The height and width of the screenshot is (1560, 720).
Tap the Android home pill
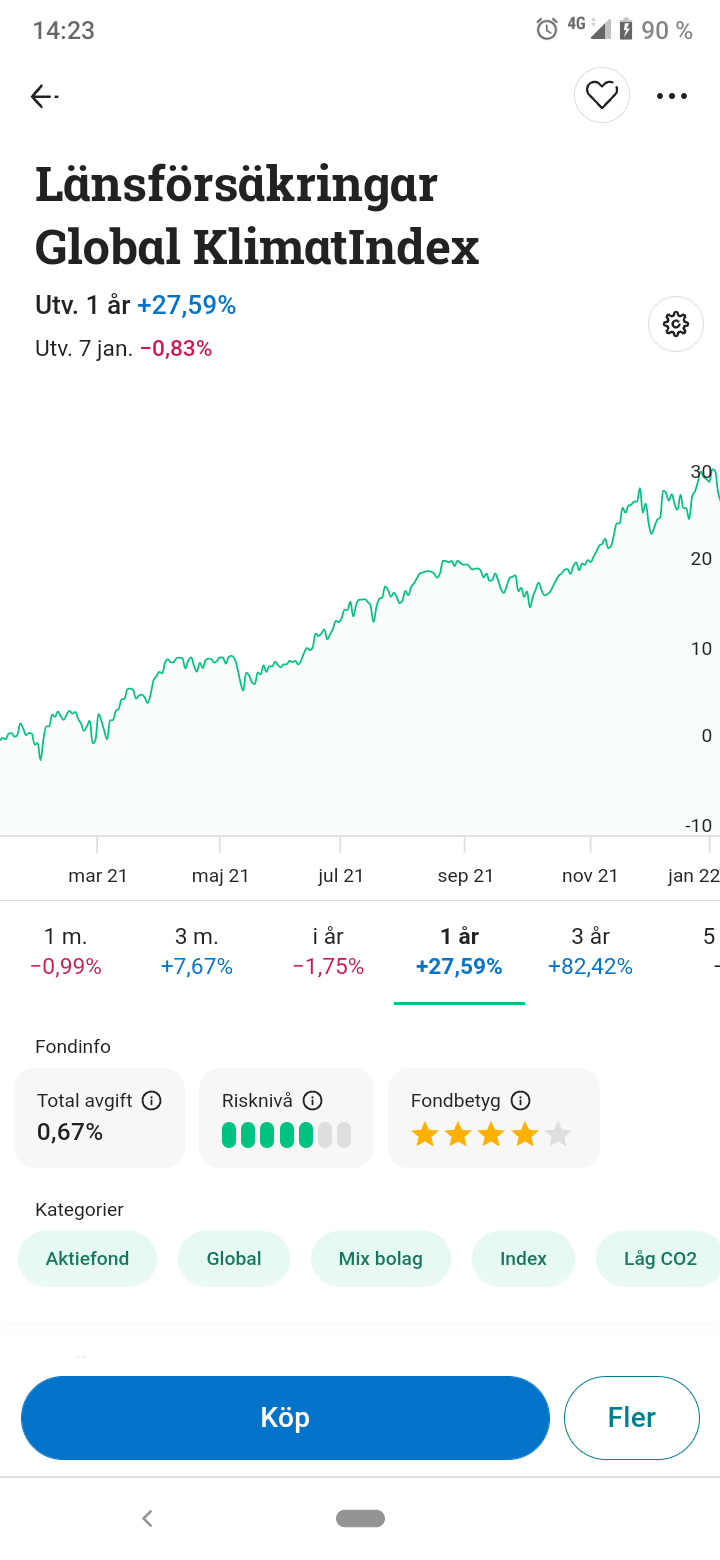(360, 1518)
